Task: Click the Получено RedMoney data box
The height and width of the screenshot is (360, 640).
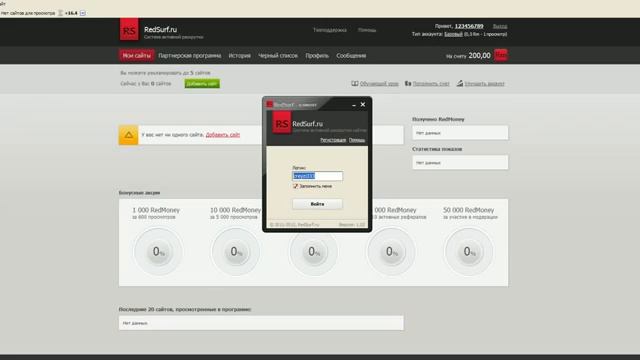Action: pyautogui.click(x=460, y=133)
